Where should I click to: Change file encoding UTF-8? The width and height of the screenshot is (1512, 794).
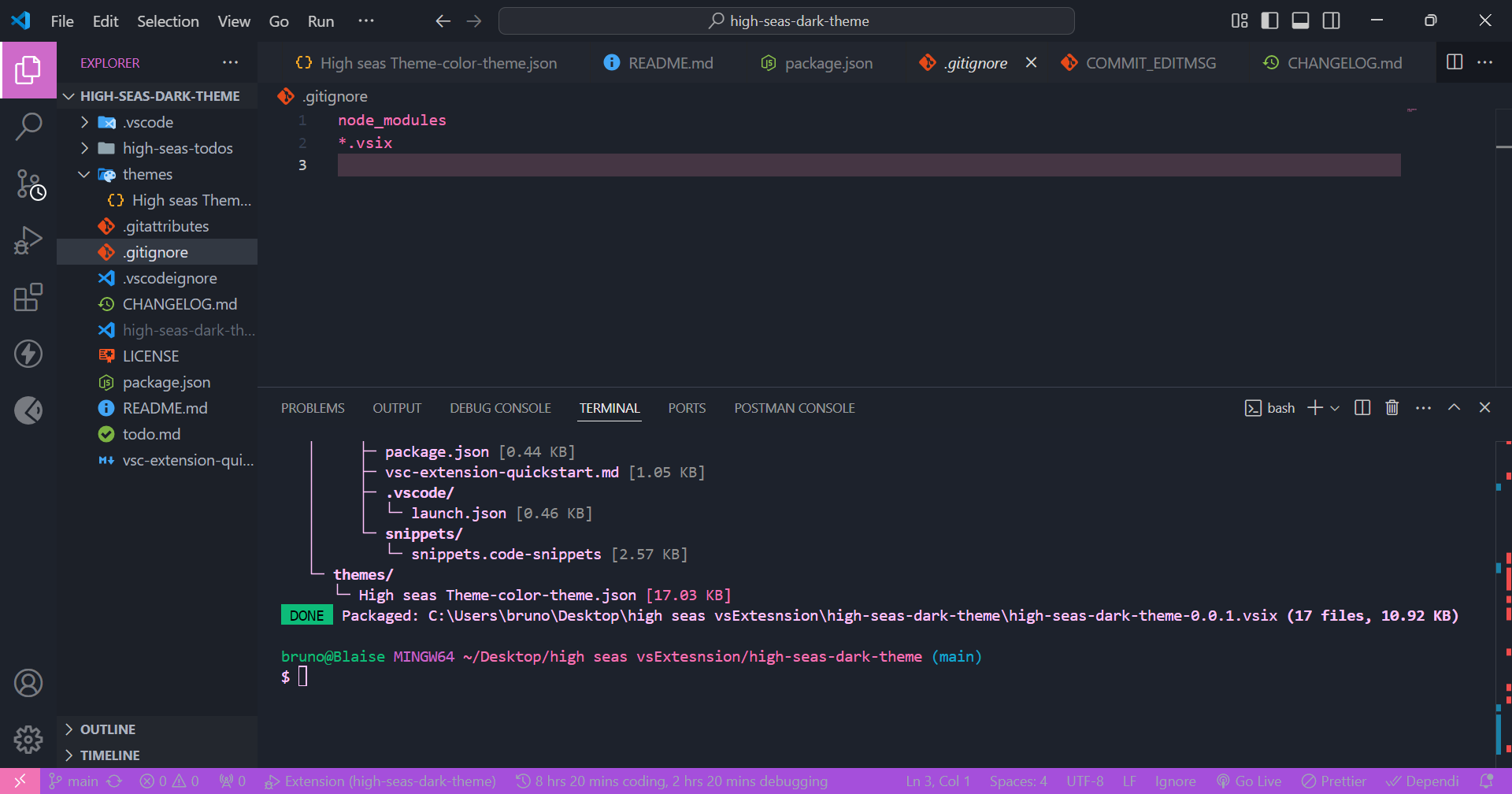coord(1085,781)
